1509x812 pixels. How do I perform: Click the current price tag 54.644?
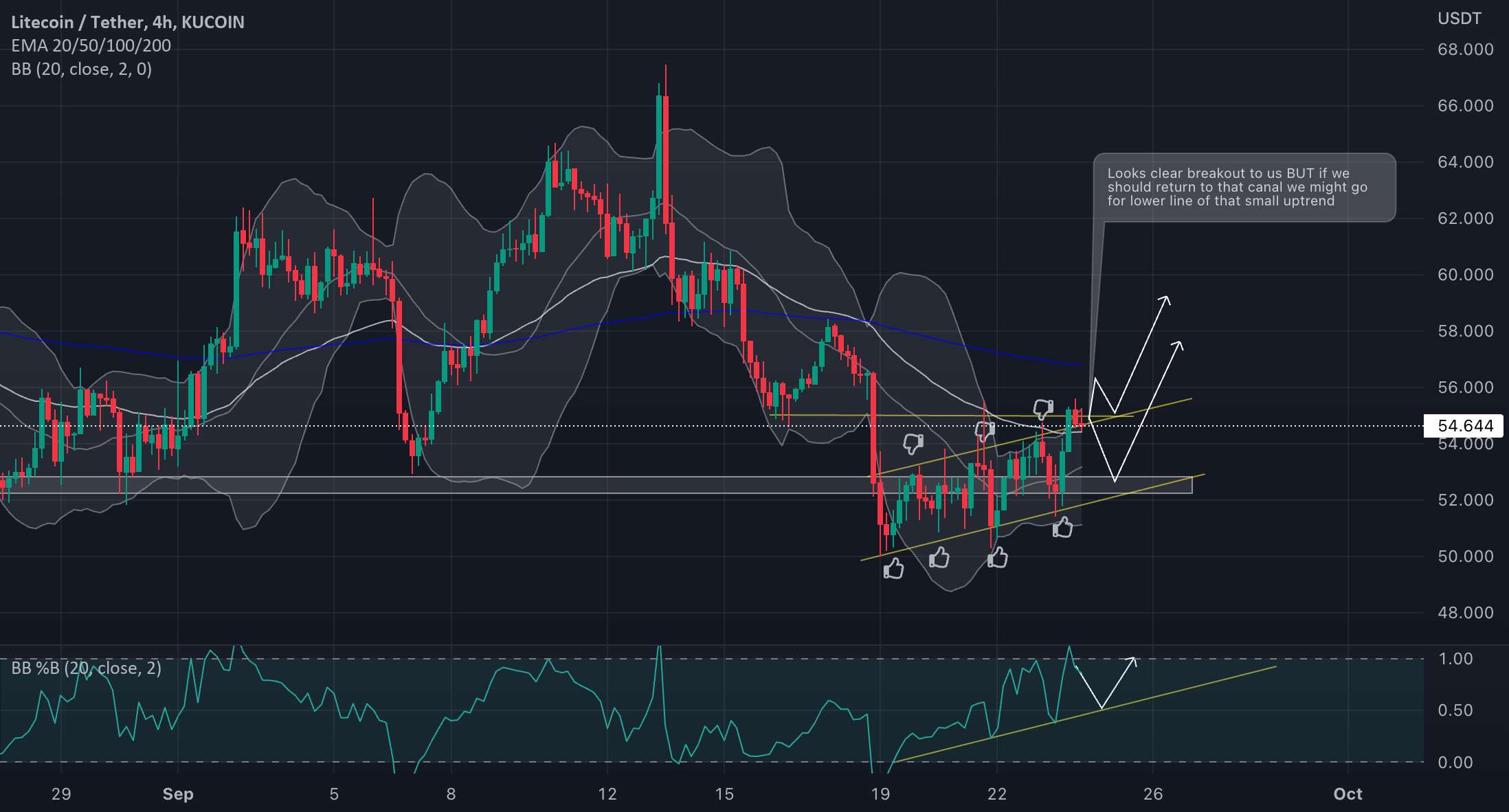[1465, 426]
